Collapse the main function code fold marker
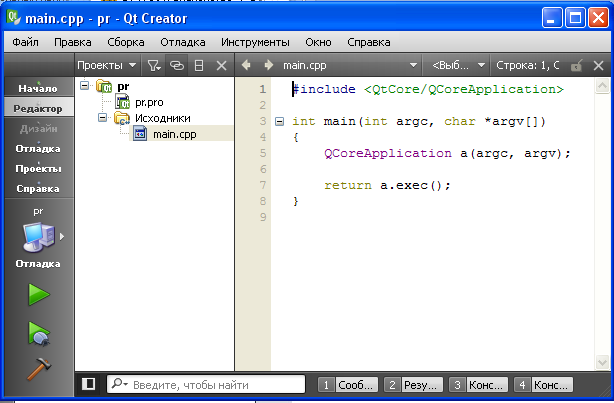The width and height of the screenshot is (614, 403). tap(279, 121)
